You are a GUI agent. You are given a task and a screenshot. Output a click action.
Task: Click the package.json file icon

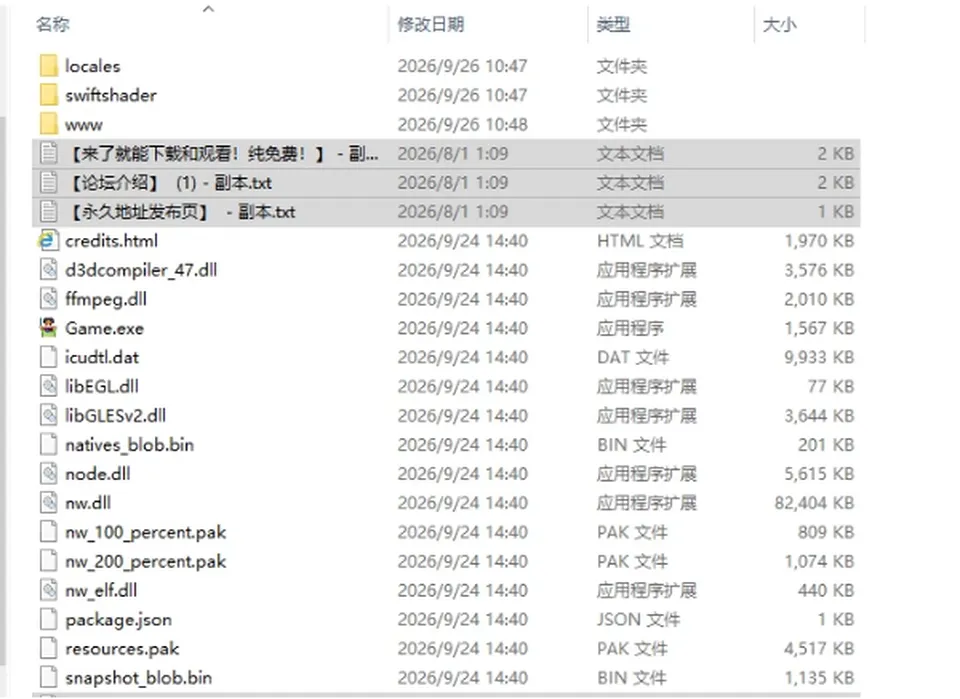(48, 619)
